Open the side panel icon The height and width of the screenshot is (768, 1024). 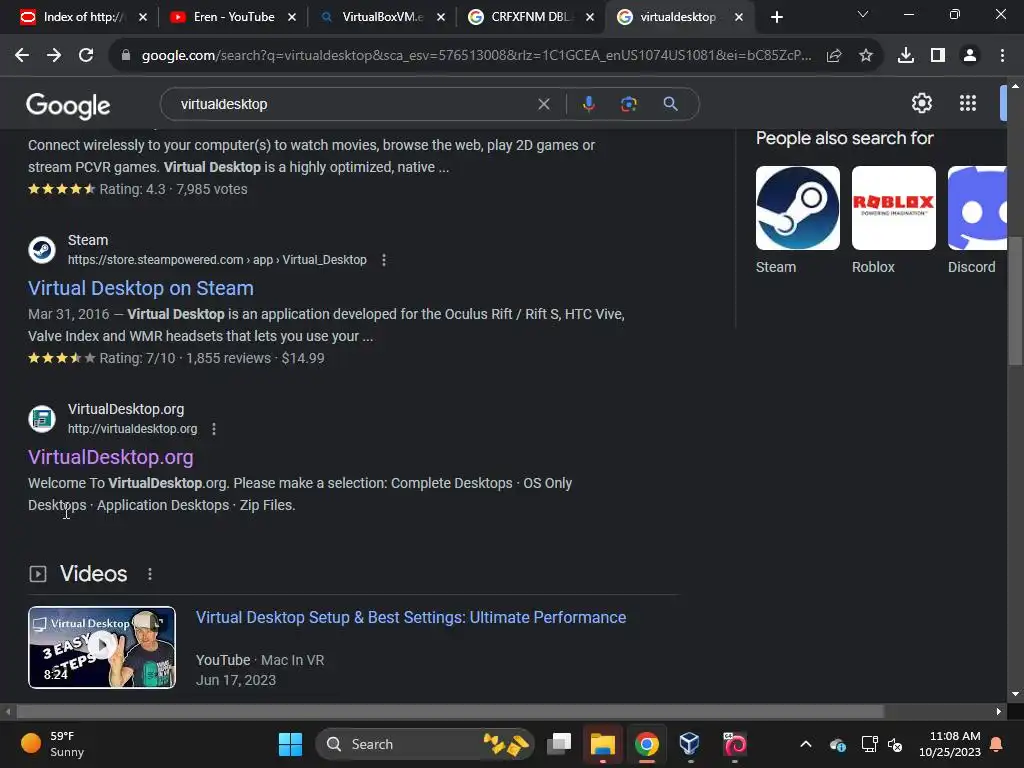click(x=938, y=56)
